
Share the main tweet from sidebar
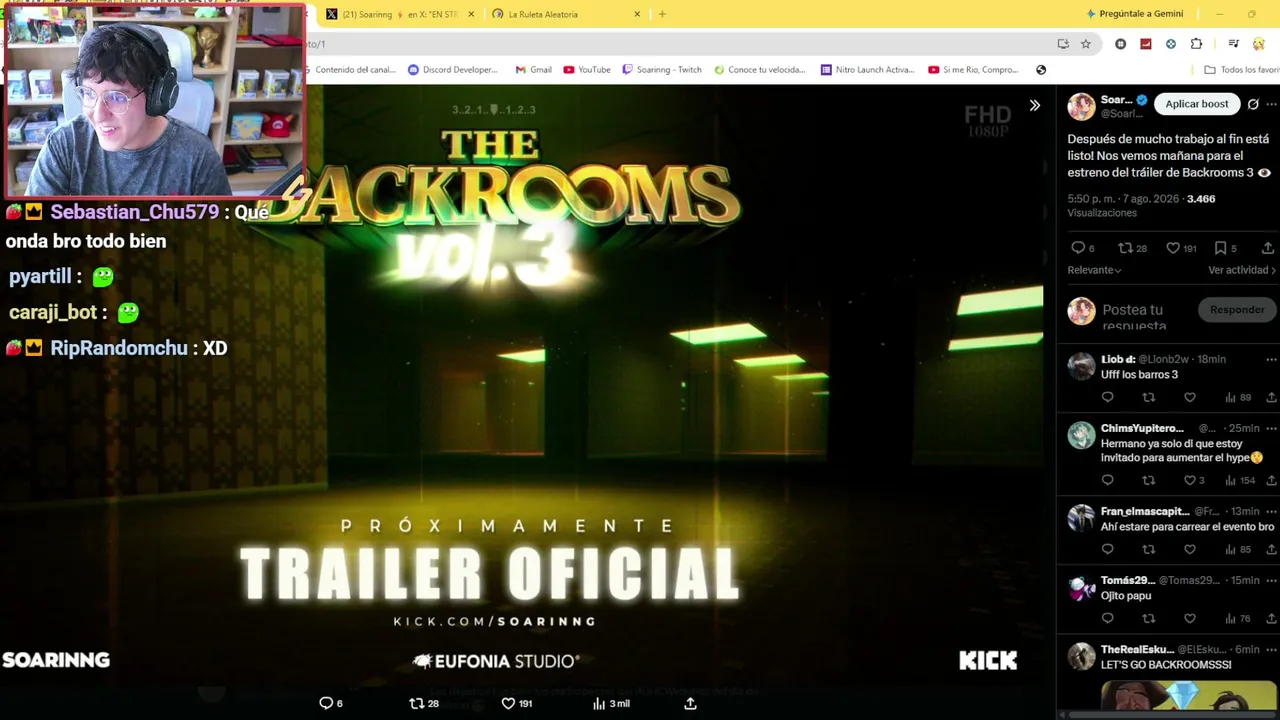(1268, 248)
